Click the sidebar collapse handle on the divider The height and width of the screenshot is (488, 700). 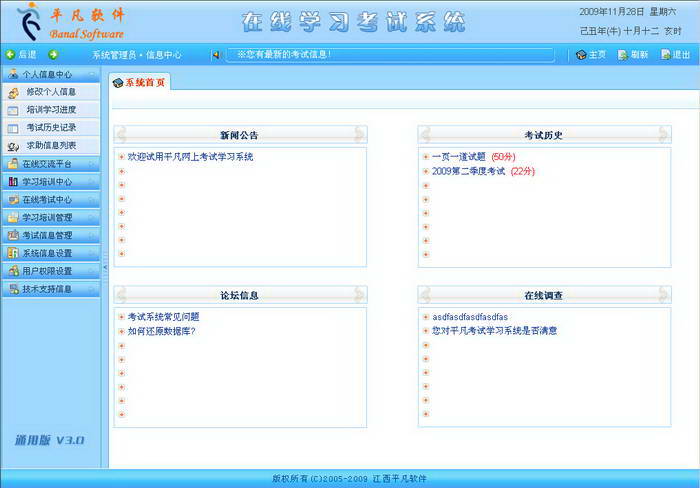[x=105, y=267]
